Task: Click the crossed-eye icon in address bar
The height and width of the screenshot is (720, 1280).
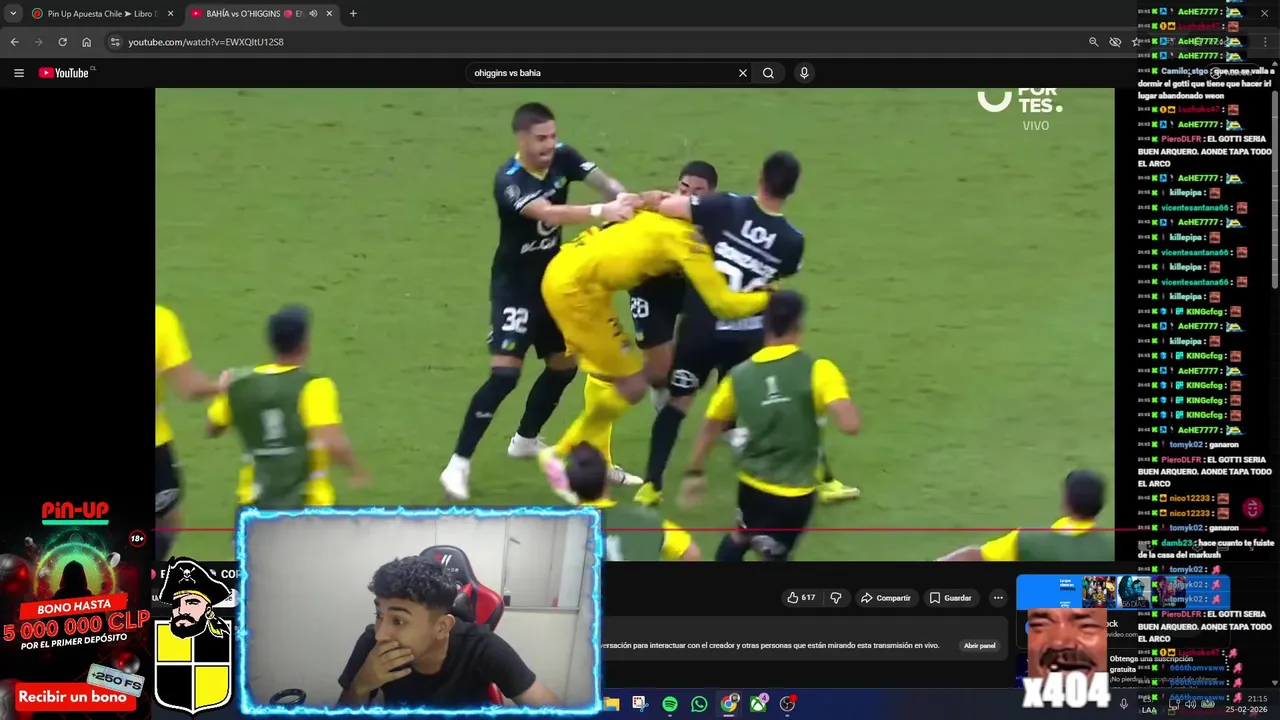Action: point(1115,42)
